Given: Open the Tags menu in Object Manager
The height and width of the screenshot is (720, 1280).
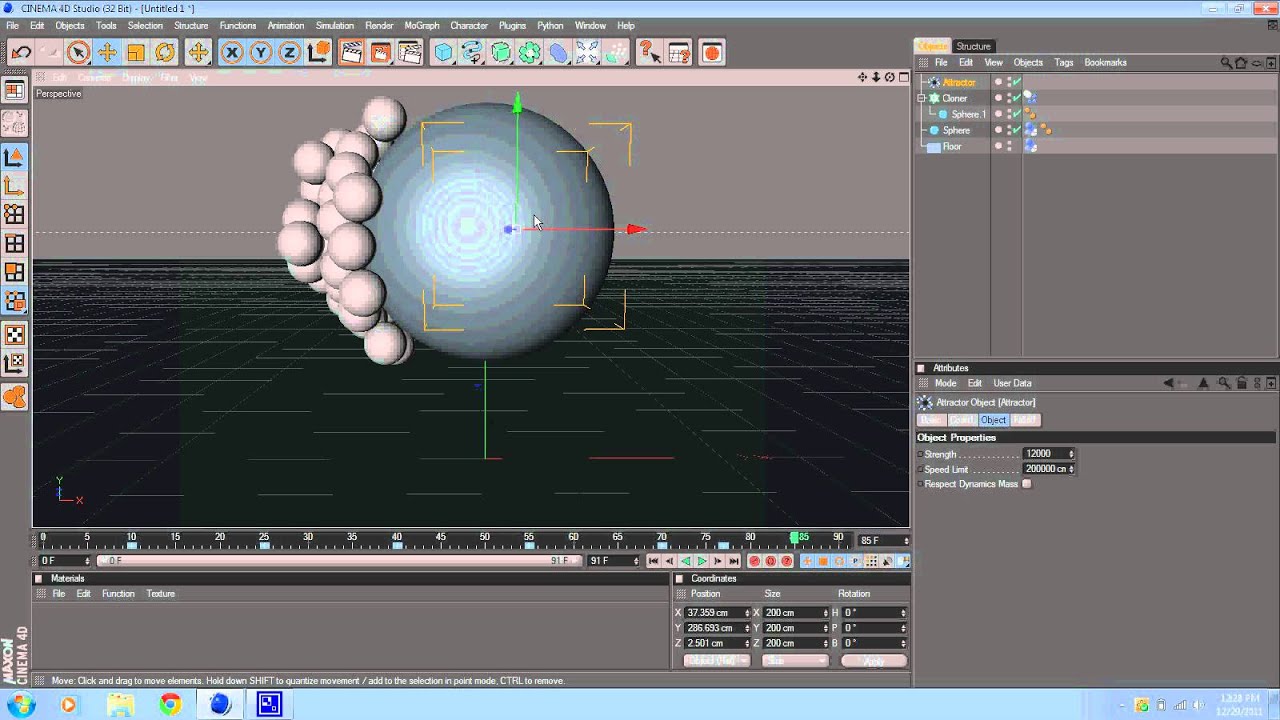Looking at the screenshot, I should 1063,62.
